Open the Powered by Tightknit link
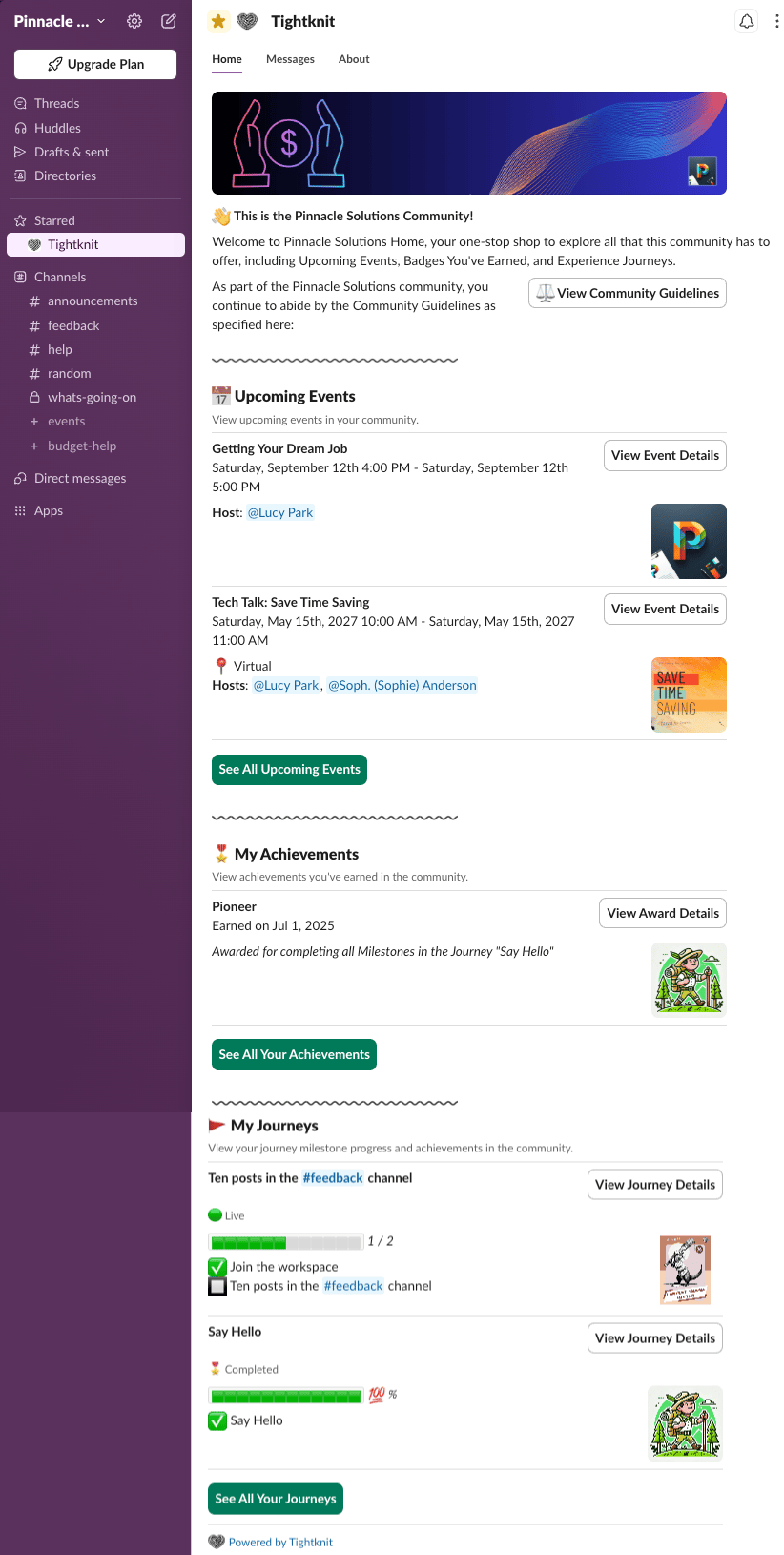 pyautogui.click(x=280, y=1542)
